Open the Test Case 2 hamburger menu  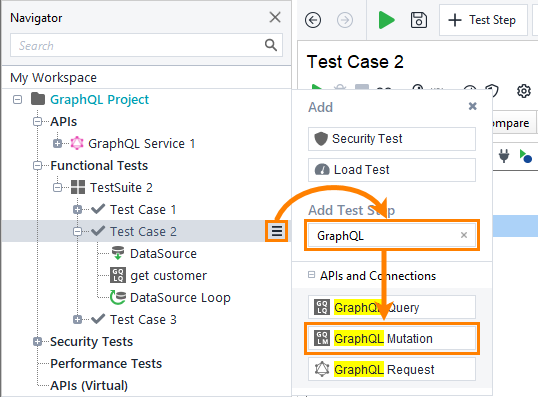277,231
